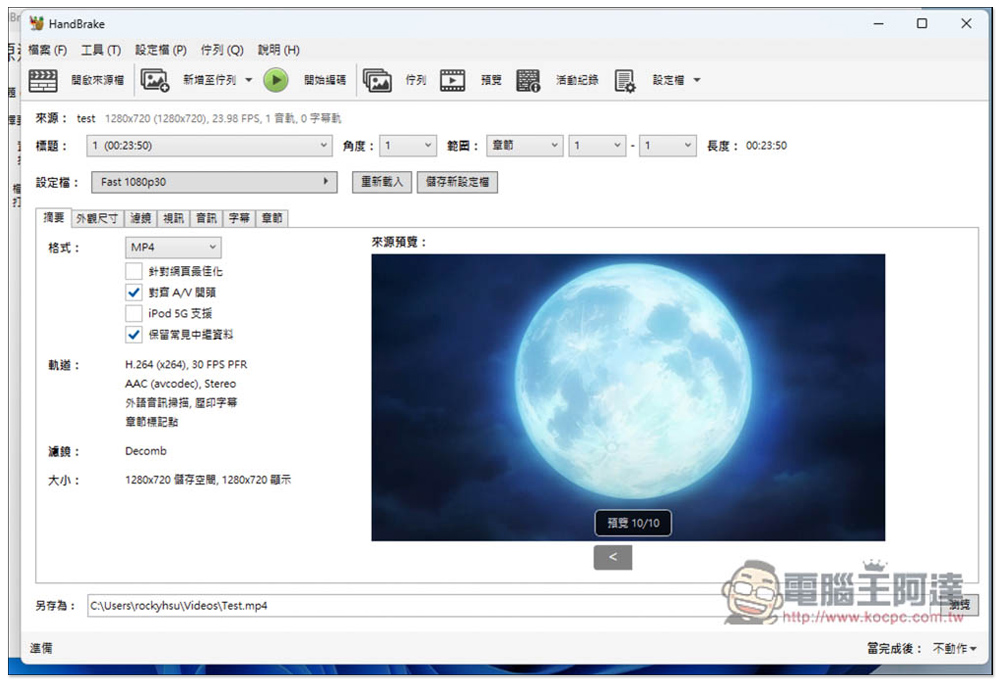Open the end chapter dropdown
1000x683 pixels.
[x=668, y=145]
